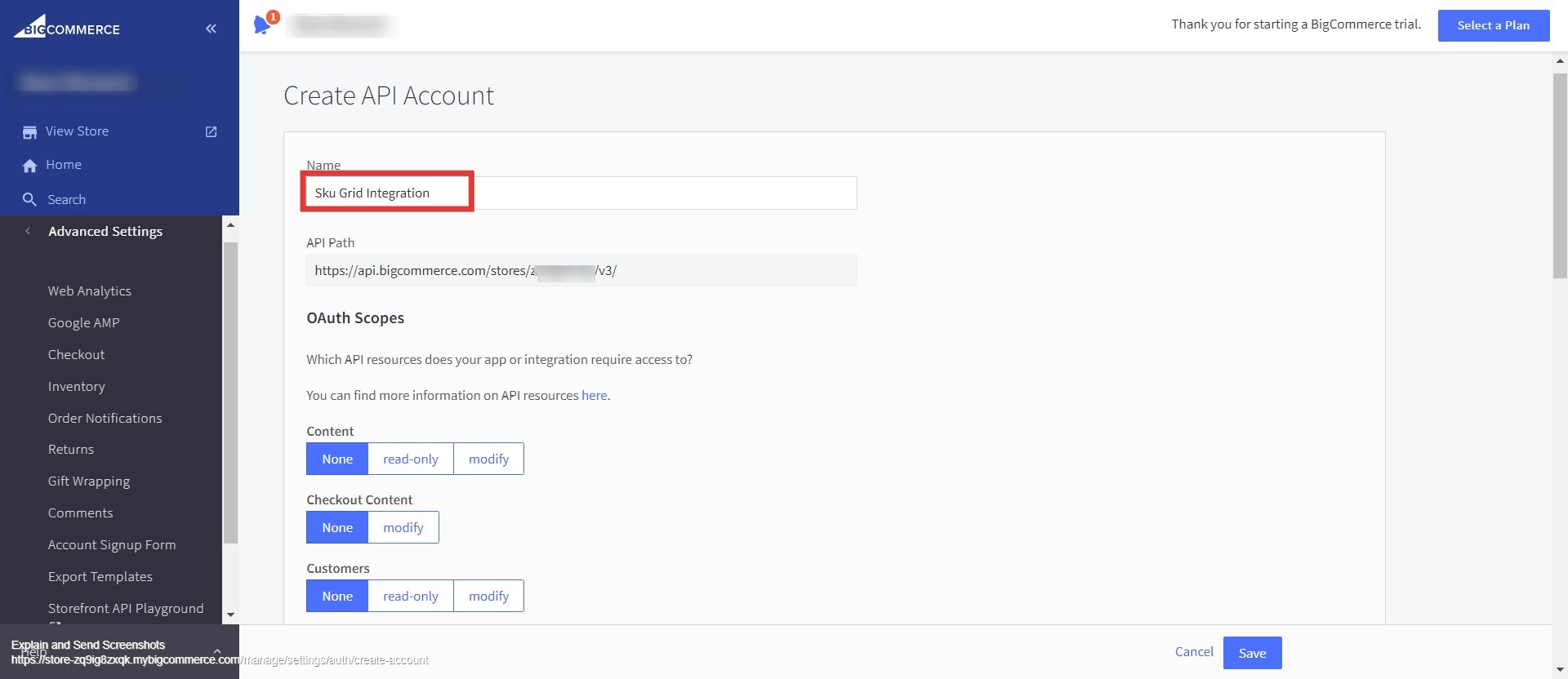Viewport: 1568px width, 679px height.
Task: Set Content scope to None
Action: (337, 459)
